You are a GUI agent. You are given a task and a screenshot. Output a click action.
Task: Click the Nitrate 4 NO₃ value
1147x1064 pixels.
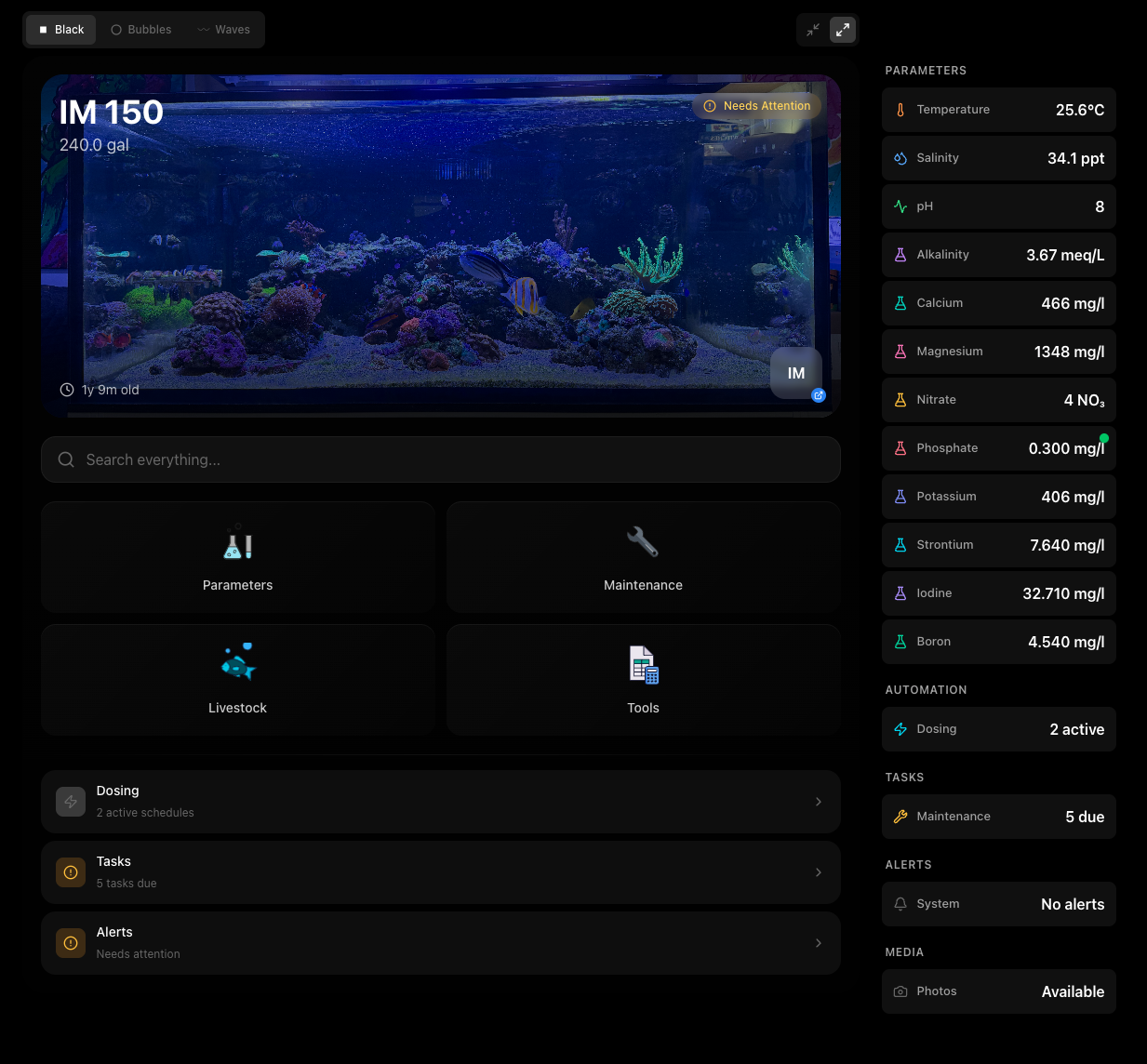pyautogui.click(x=1085, y=400)
